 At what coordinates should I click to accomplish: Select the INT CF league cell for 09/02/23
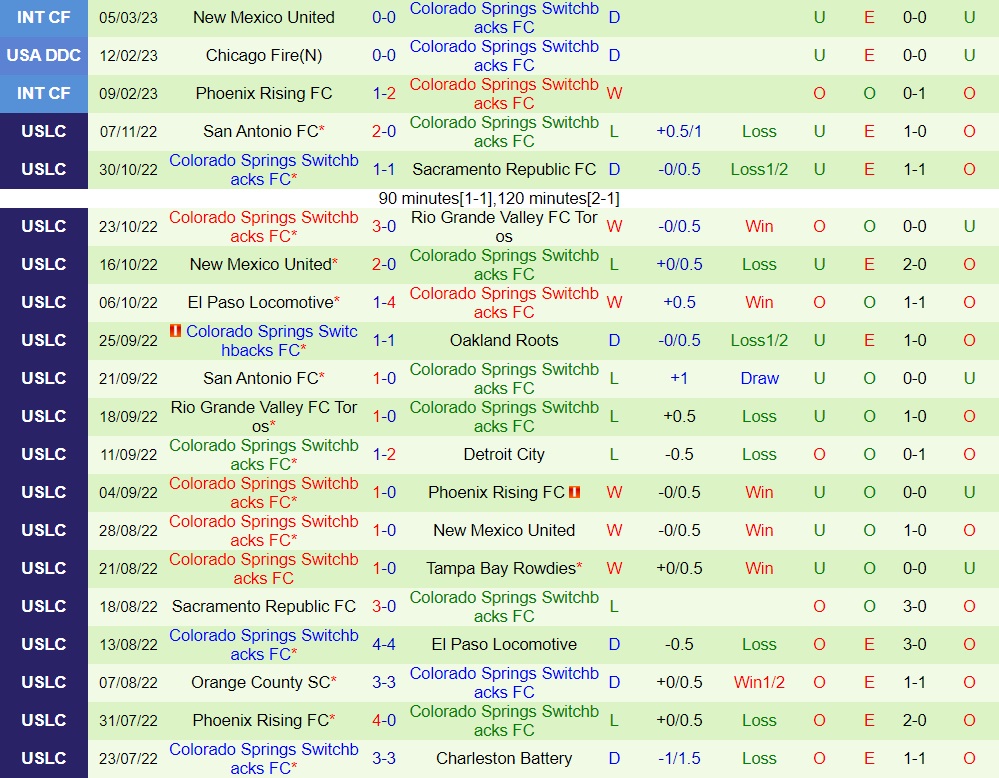click(x=44, y=94)
